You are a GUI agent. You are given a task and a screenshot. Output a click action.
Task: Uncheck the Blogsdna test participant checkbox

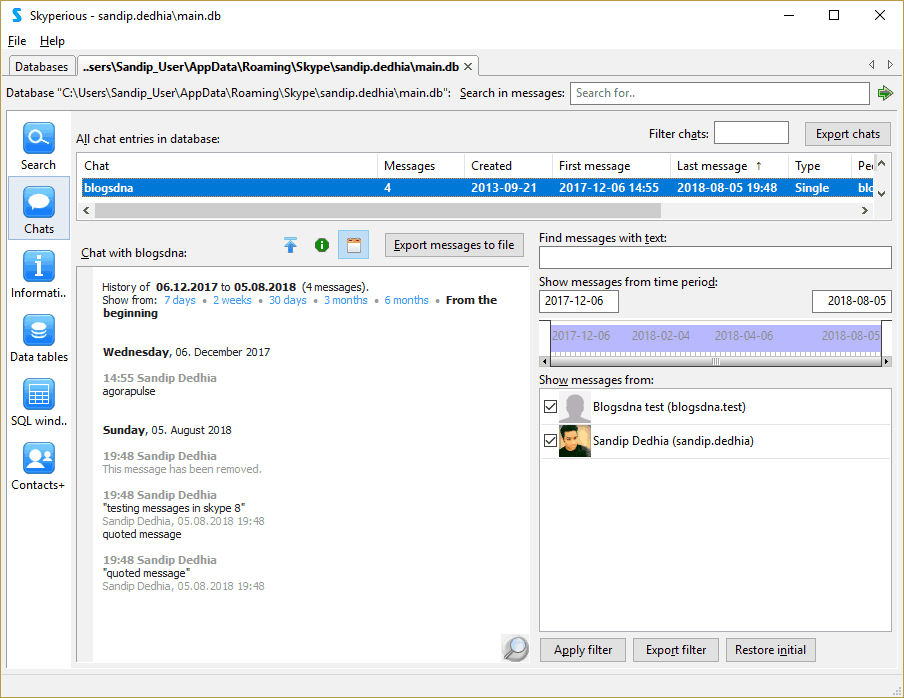(x=550, y=407)
